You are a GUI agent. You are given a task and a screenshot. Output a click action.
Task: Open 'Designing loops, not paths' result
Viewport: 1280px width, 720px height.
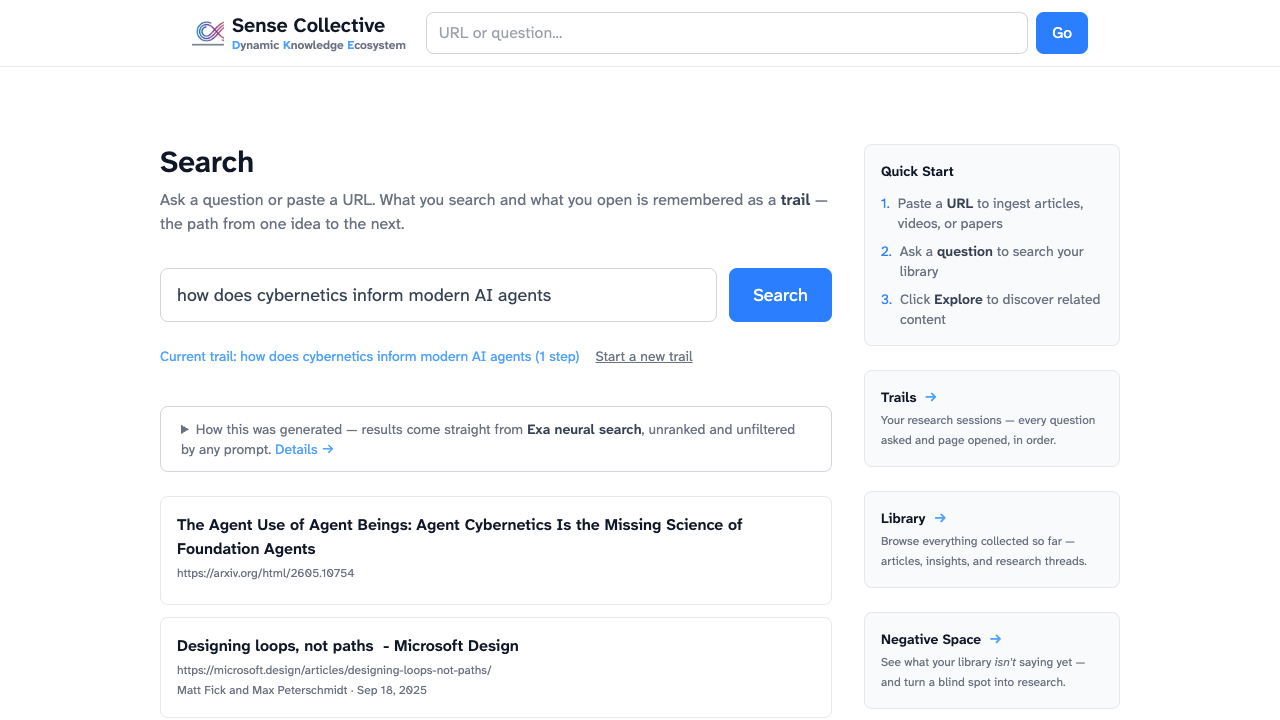click(x=348, y=646)
